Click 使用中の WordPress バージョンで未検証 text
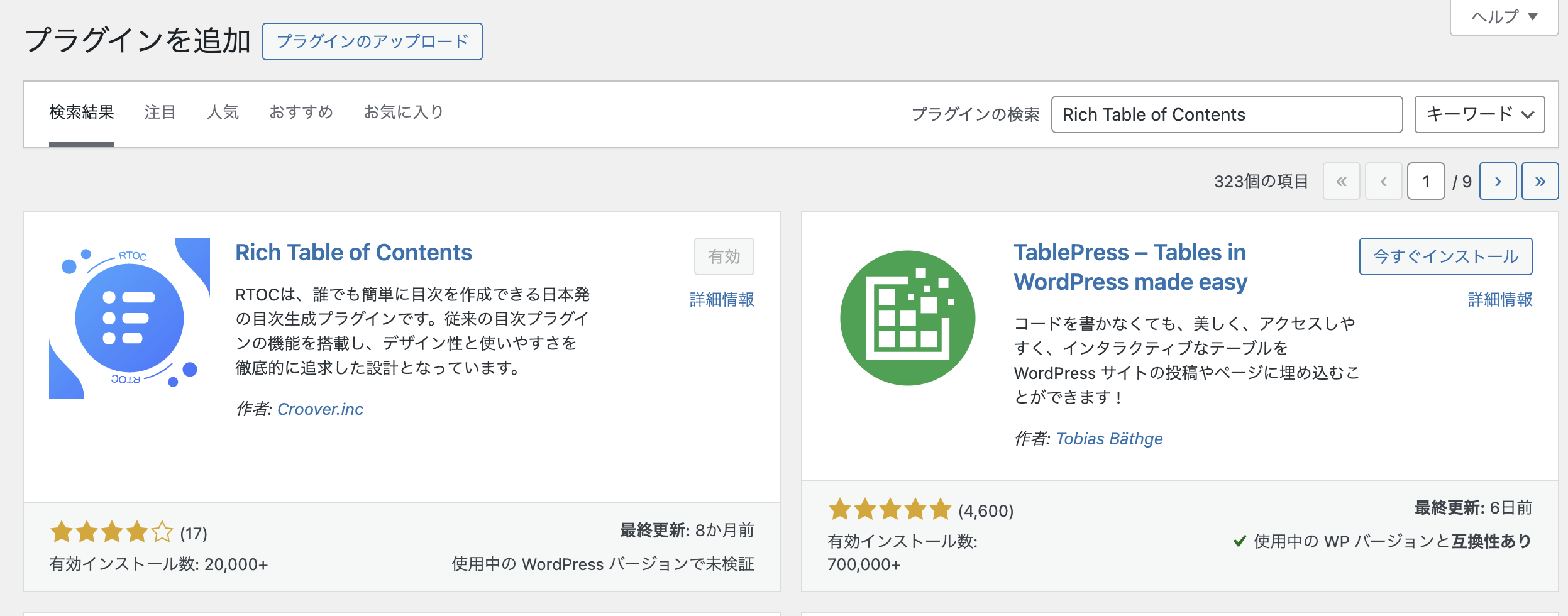This screenshot has width=1568, height=616. [x=602, y=564]
